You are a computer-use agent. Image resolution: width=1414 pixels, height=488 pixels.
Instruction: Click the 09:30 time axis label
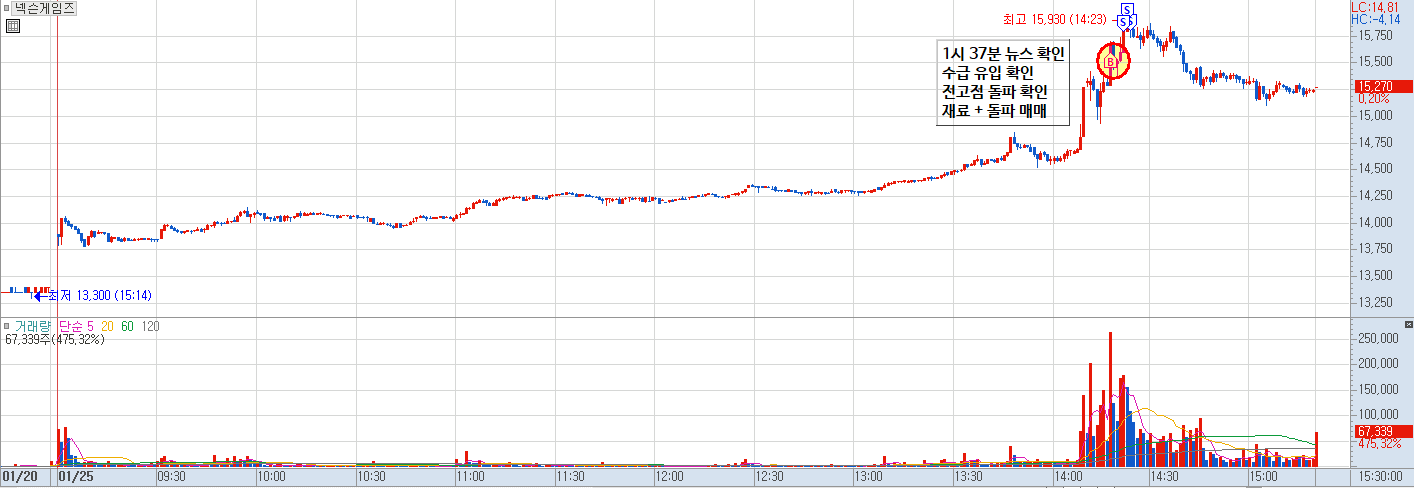[172, 477]
